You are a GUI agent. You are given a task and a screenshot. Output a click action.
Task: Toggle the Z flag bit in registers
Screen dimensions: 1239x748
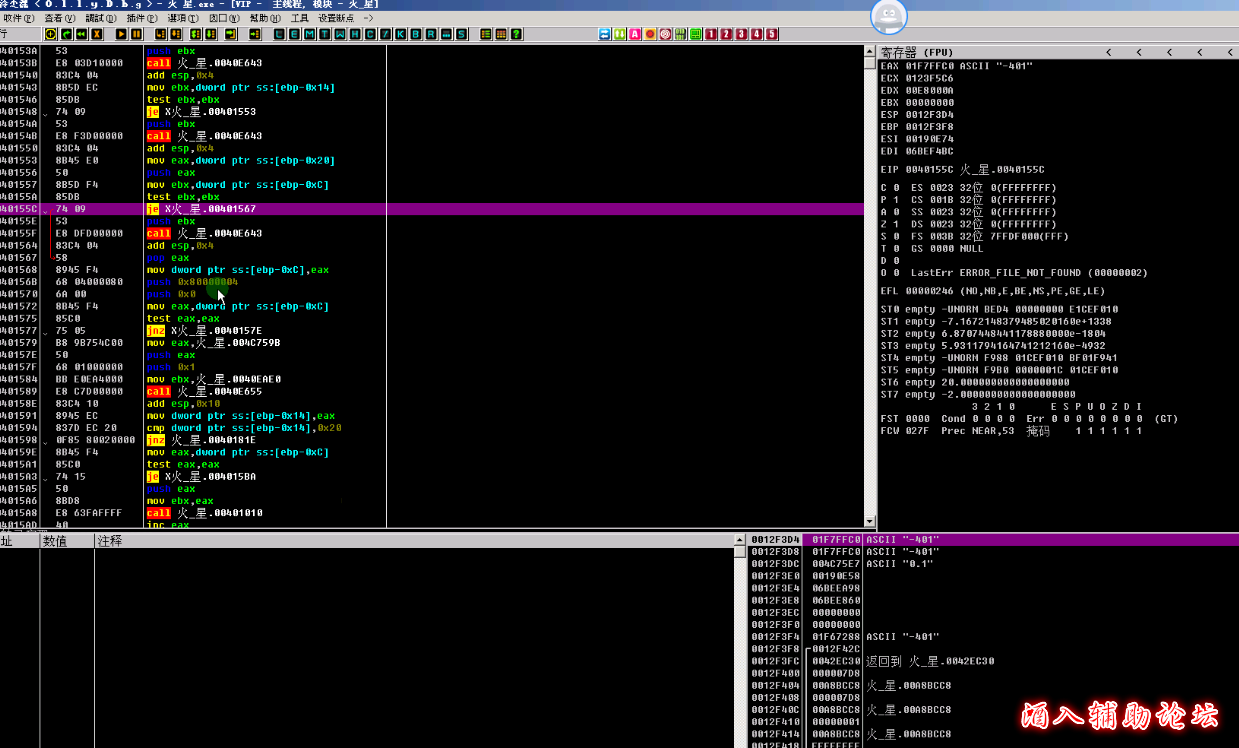pos(895,224)
